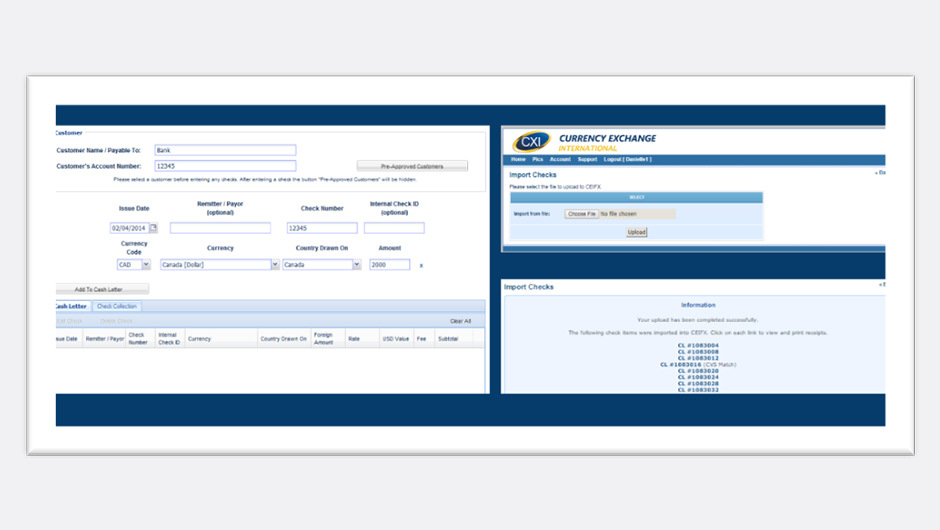Open receipt link CL #1083016
Screen dimensions: 940x530
coord(680,365)
